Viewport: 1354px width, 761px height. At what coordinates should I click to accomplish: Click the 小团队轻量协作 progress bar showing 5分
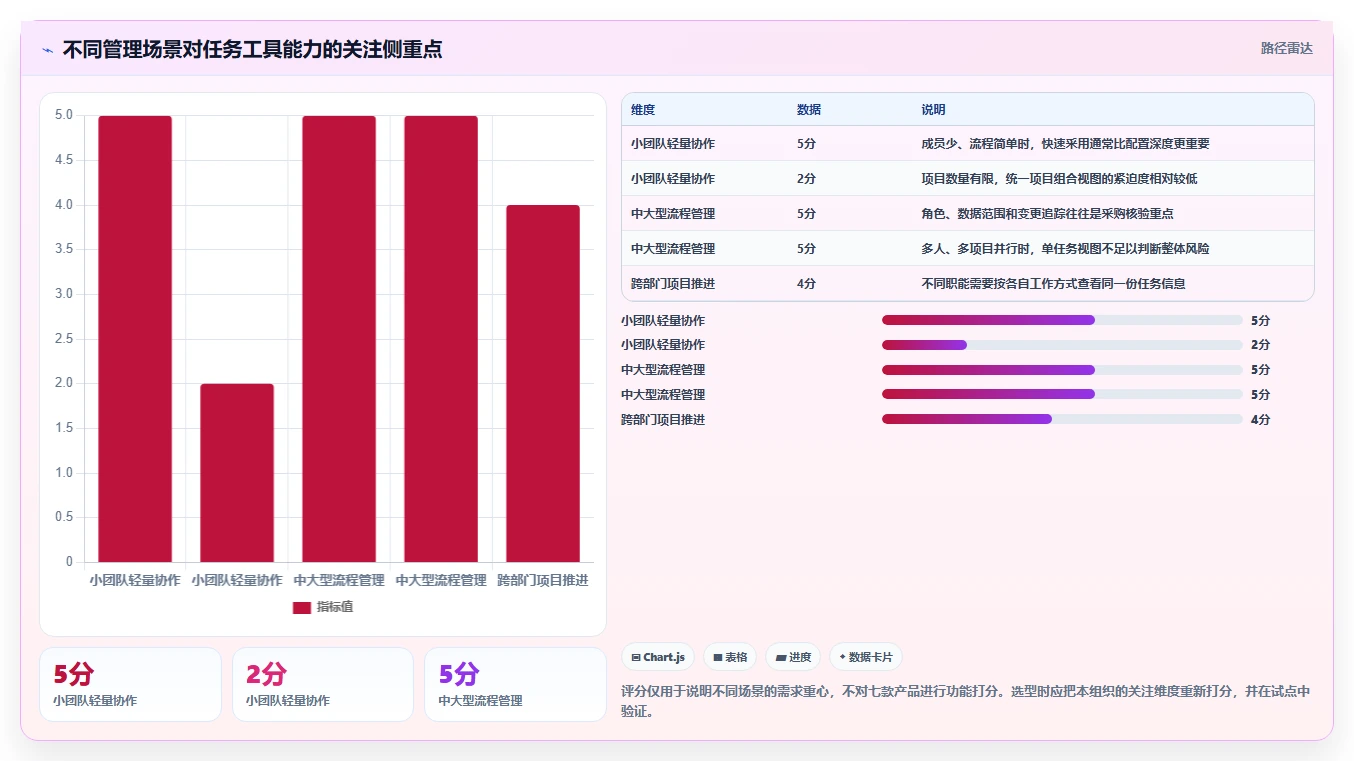point(1062,320)
